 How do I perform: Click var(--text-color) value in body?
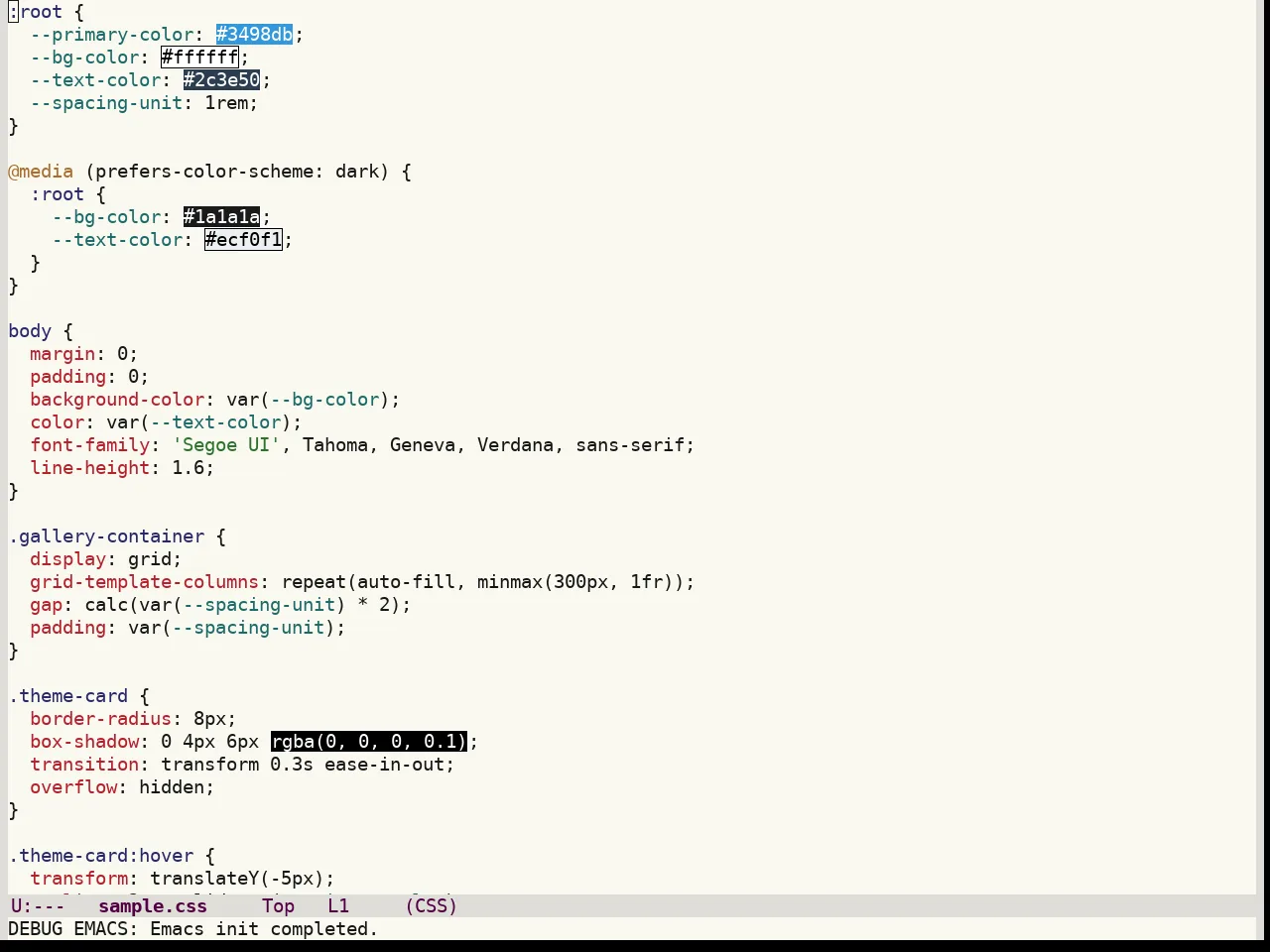point(199,422)
